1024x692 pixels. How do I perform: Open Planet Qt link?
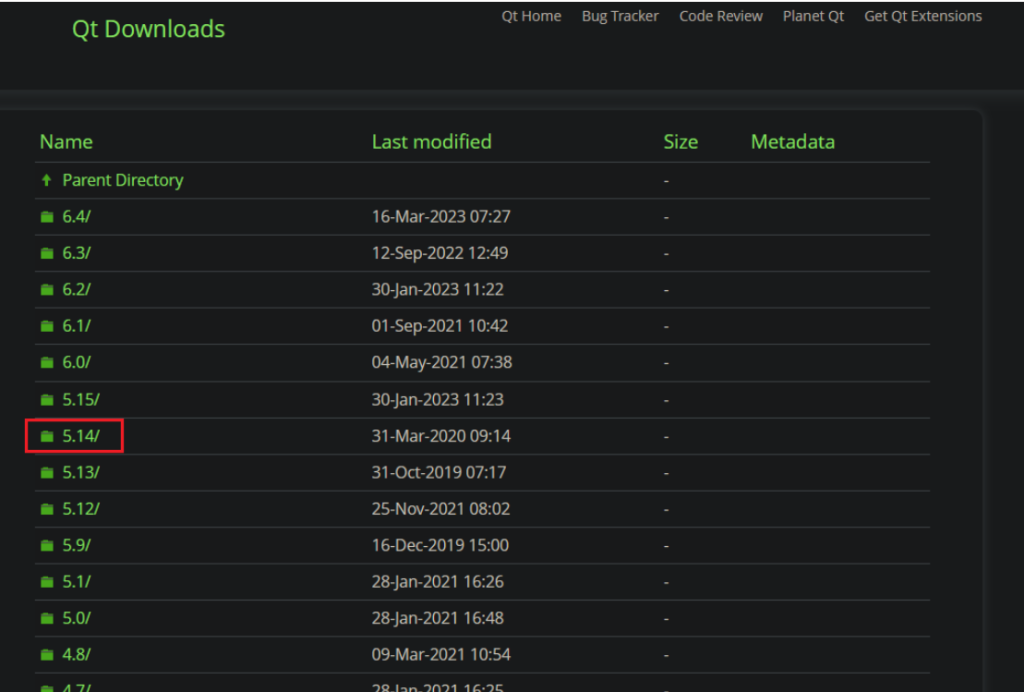813,16
